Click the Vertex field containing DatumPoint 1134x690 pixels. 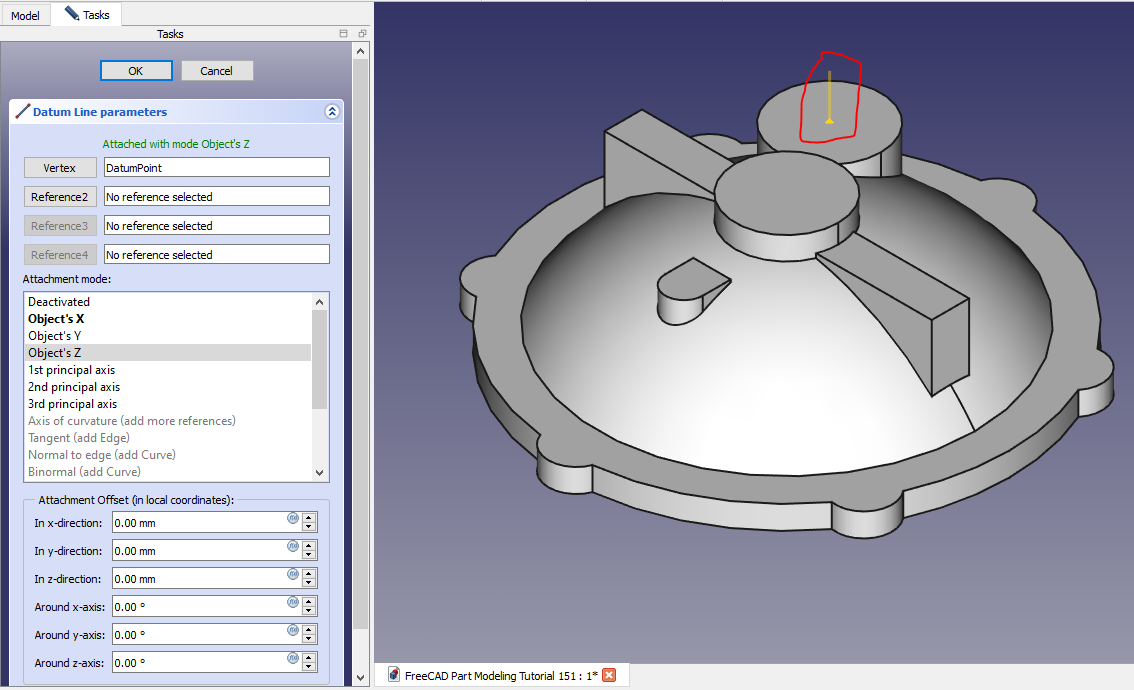[216, 168]
